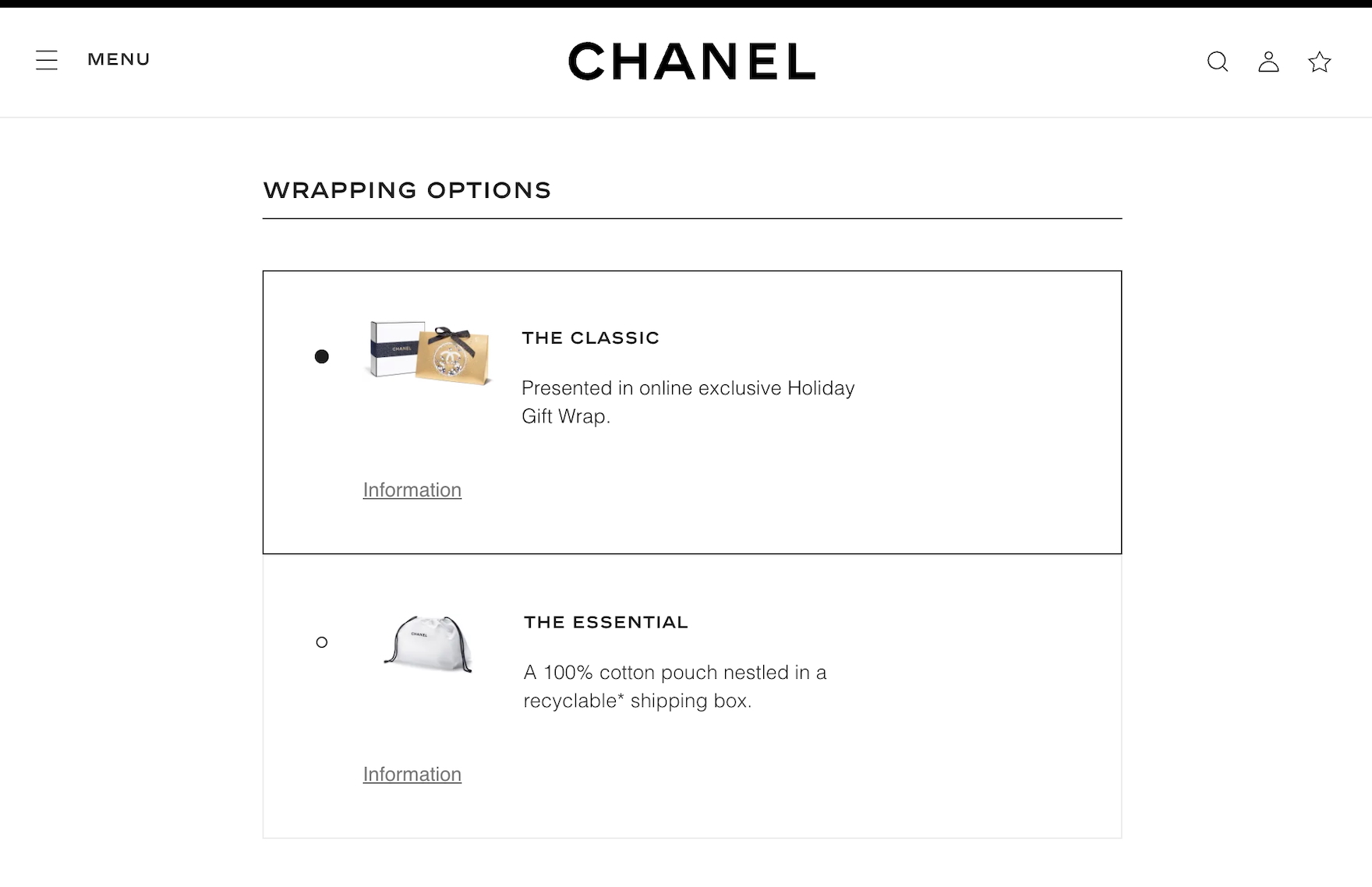
Task: Click the cotton pouch description text
Action: pos(674,686)
